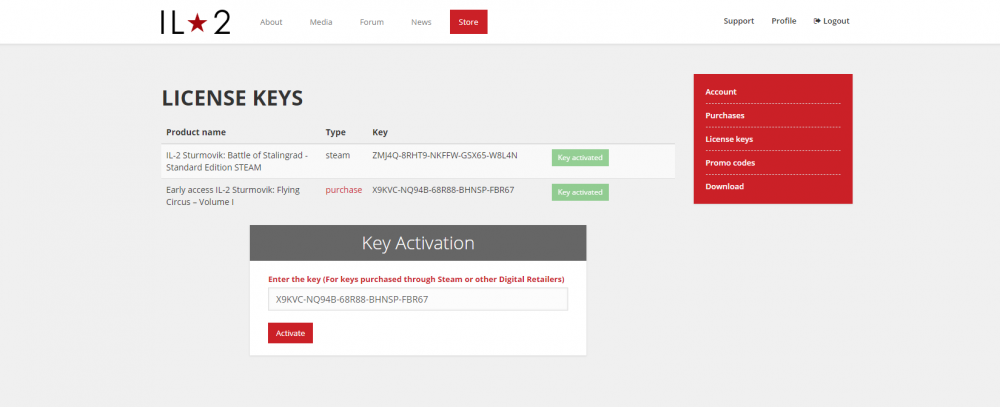This screenshot has height=407, width=1000.
Task: Go to Profile in the header
Action: (784, 21)
